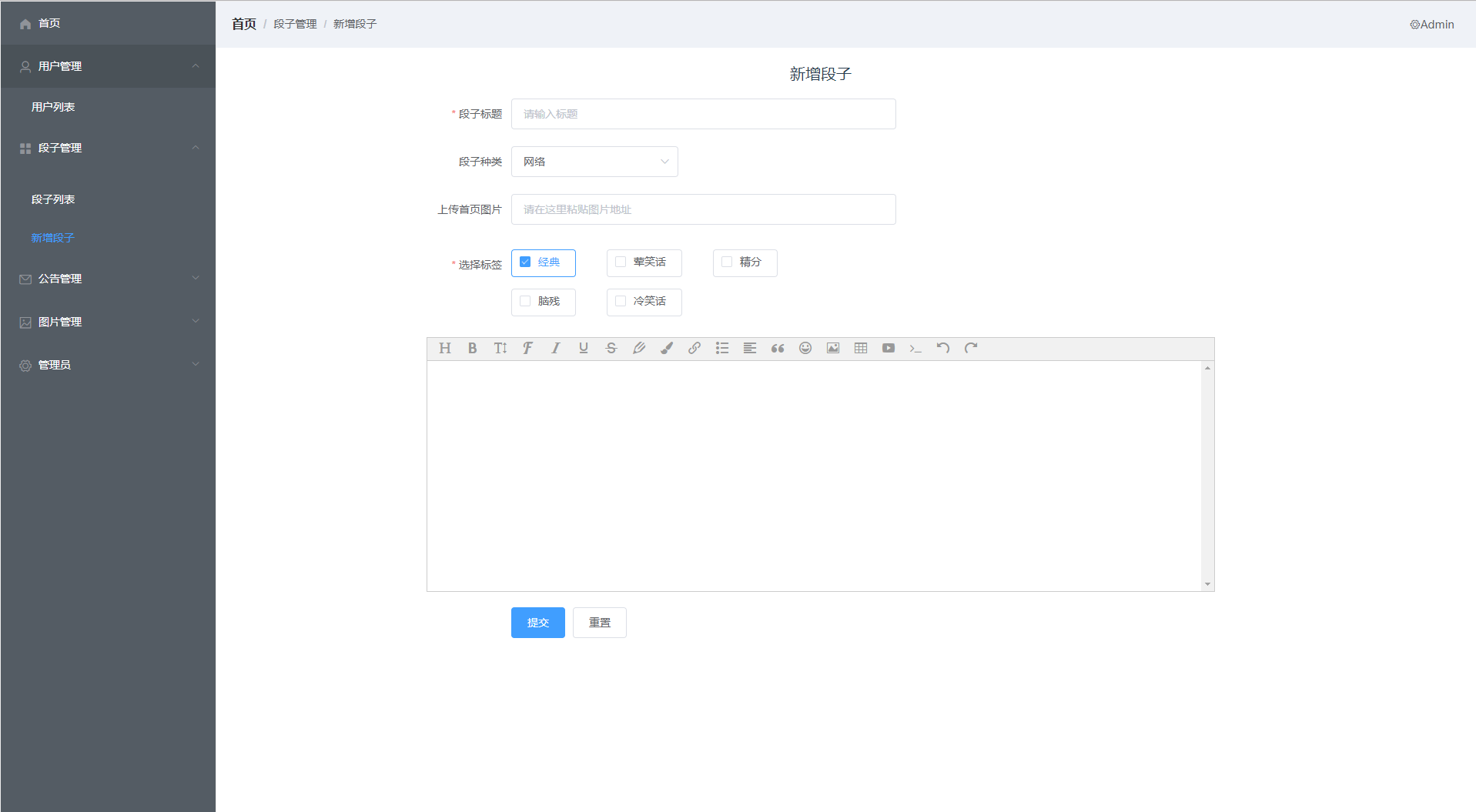Screen dimensions: 1476x812
Task: Open the font size tool
Action: click(500, 348)
